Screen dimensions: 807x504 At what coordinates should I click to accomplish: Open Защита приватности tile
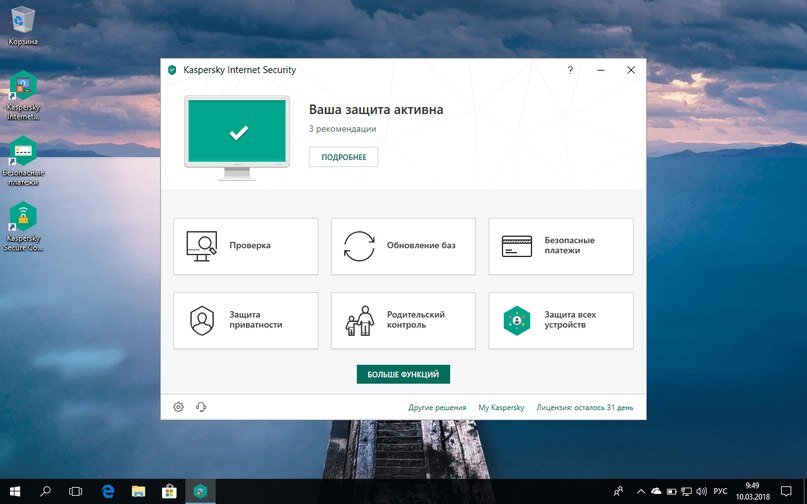pyautogui.click(x=245, y=320)
